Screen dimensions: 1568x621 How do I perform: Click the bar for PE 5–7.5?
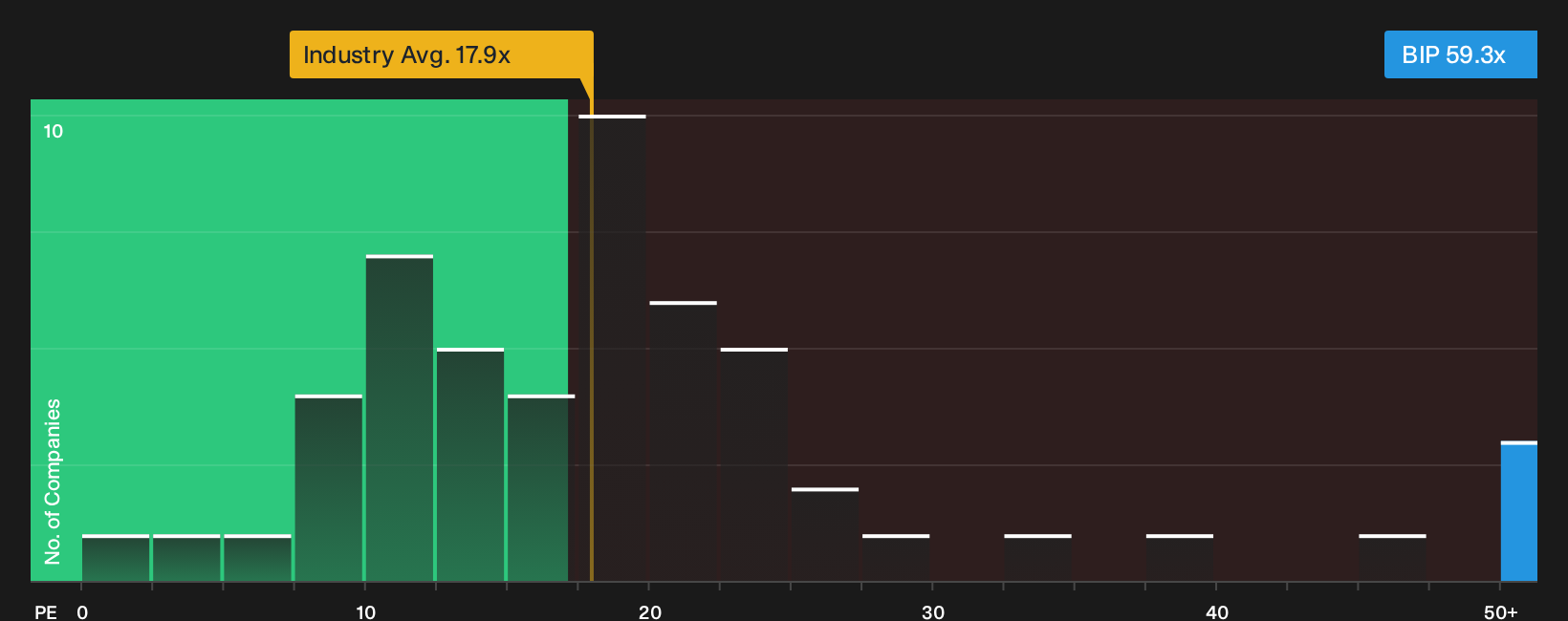click(257, 558)
